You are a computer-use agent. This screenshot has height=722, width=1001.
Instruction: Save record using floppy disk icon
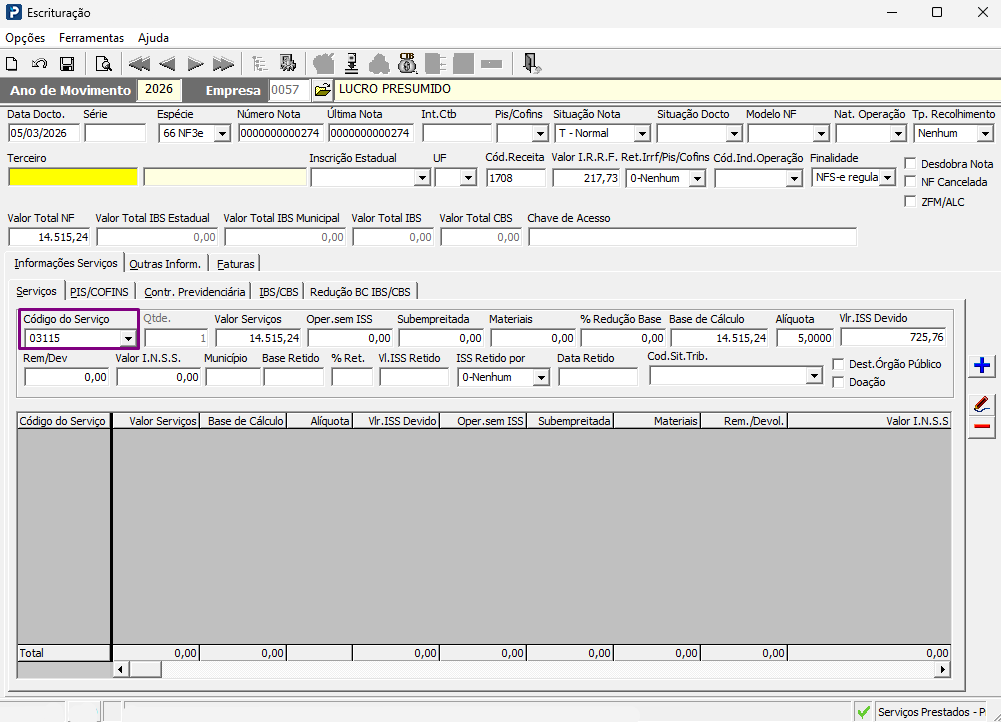(67, 64)
